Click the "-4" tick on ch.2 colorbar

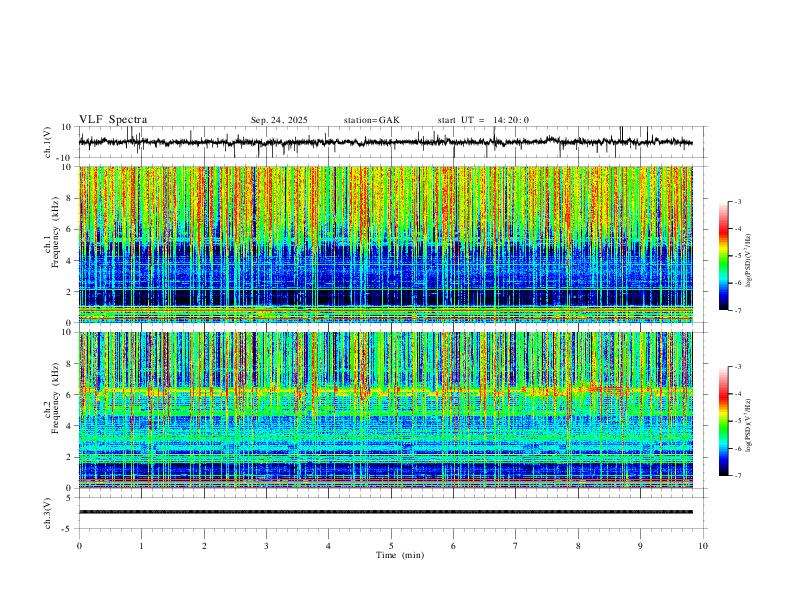737,394
